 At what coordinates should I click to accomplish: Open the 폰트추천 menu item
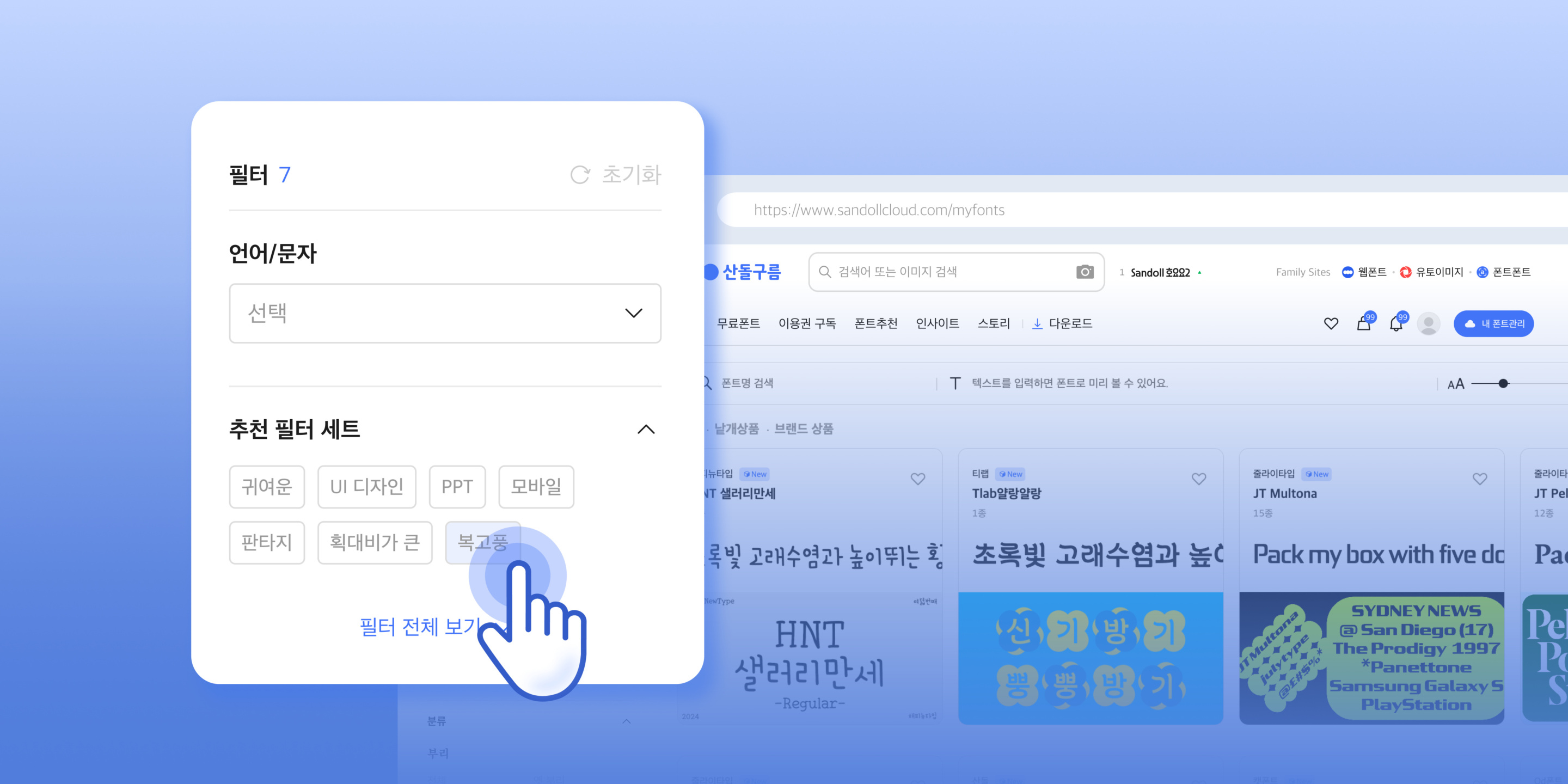[x=875, y=323]
